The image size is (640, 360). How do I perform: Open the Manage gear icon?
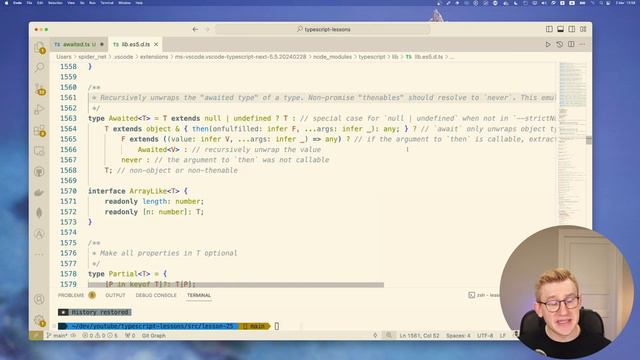(40, 320)
